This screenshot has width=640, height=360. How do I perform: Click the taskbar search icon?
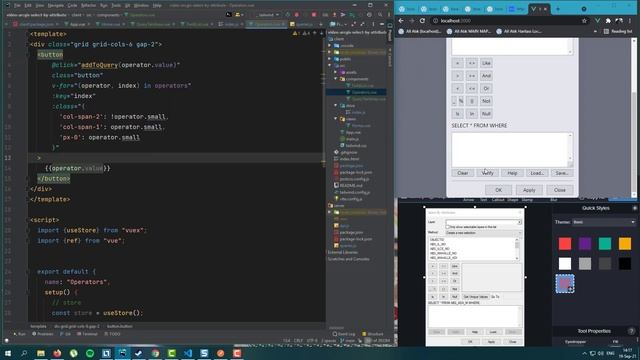pos(24,353)
